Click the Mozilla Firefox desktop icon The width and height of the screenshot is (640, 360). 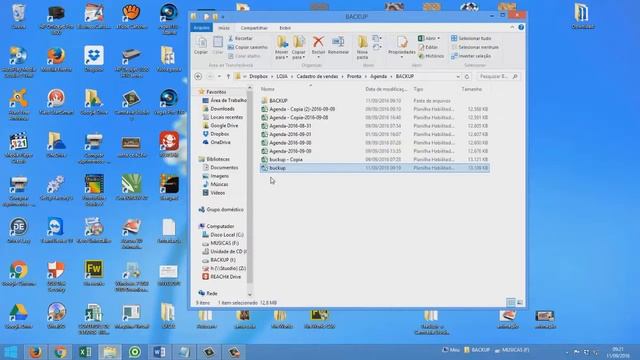click(x=56, y=60)
